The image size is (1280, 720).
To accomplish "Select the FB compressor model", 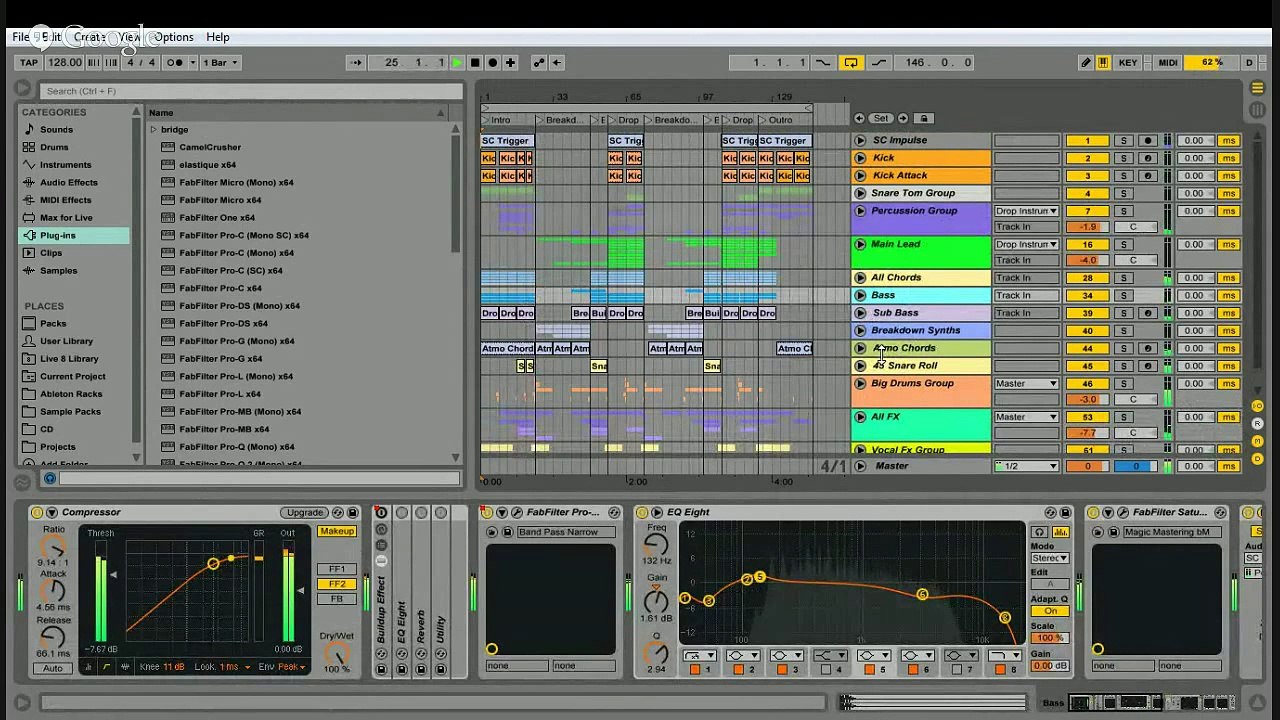I will pyautogui.click(x=337, y=599).
